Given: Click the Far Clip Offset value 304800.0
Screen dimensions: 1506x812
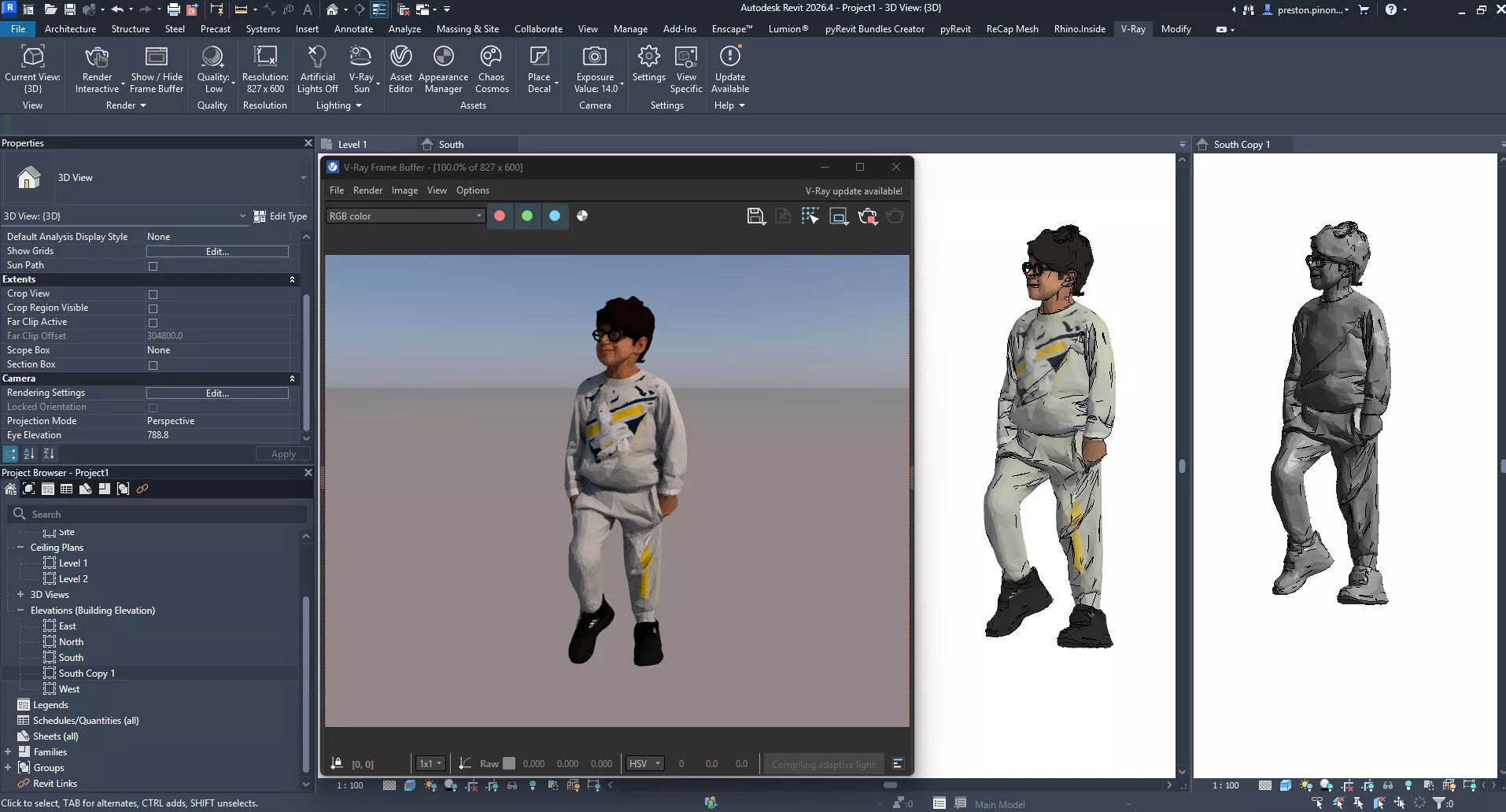Looking at the screenshot, I should point(164,336).
